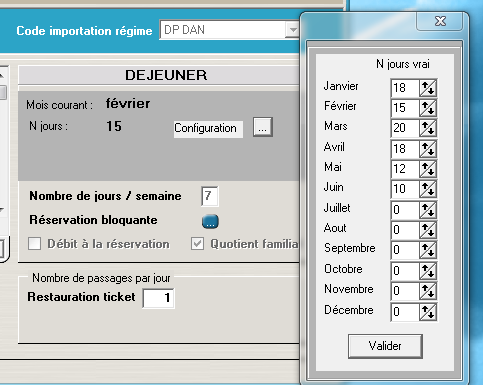Click the Septembre spinner arrows icon
The height and width of the screenshot is (385, 483).
(x=428, y=250)
